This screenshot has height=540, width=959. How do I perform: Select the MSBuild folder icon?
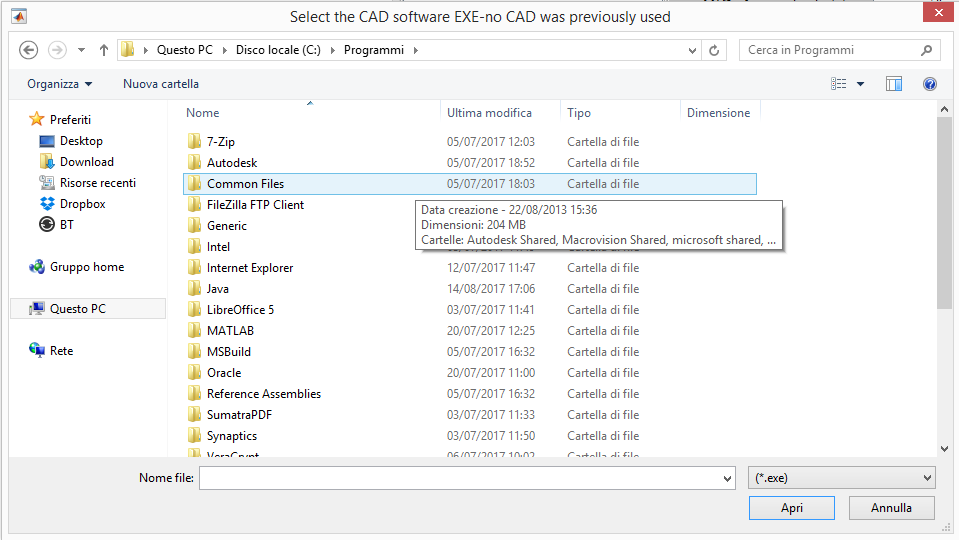[x=194, y=352]
